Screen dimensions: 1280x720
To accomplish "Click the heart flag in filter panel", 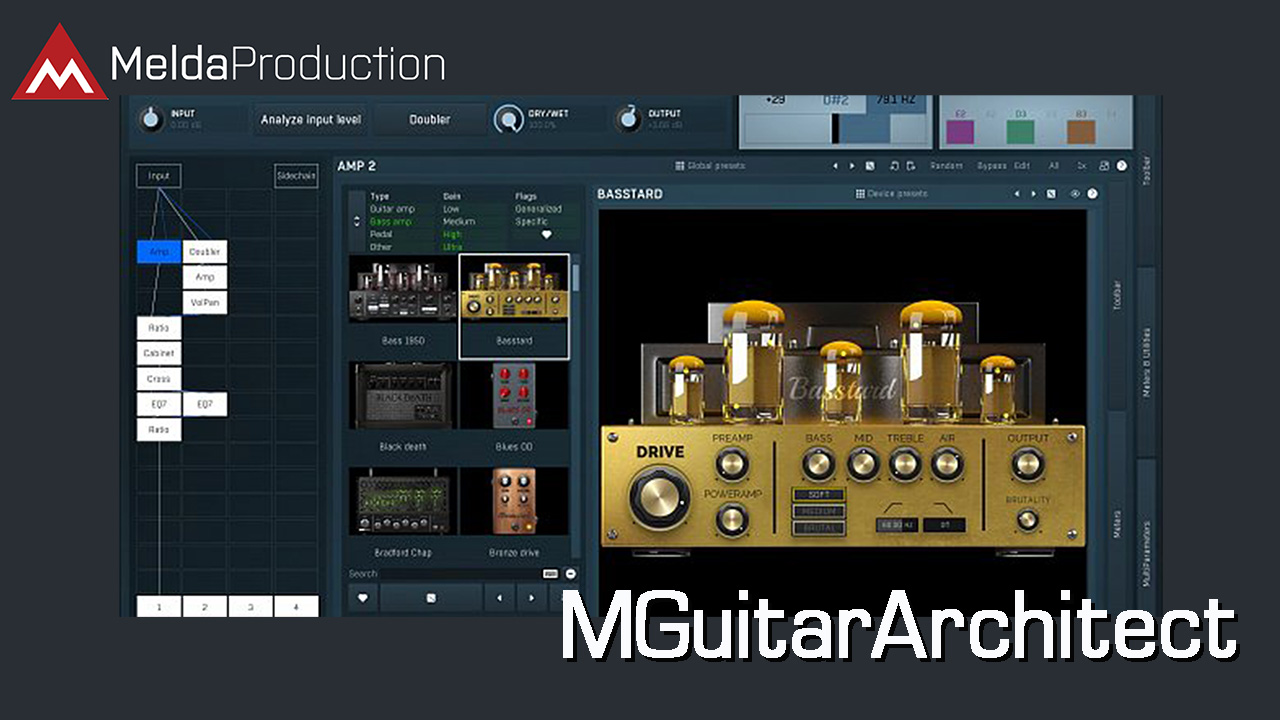I will tap(546, 234).
